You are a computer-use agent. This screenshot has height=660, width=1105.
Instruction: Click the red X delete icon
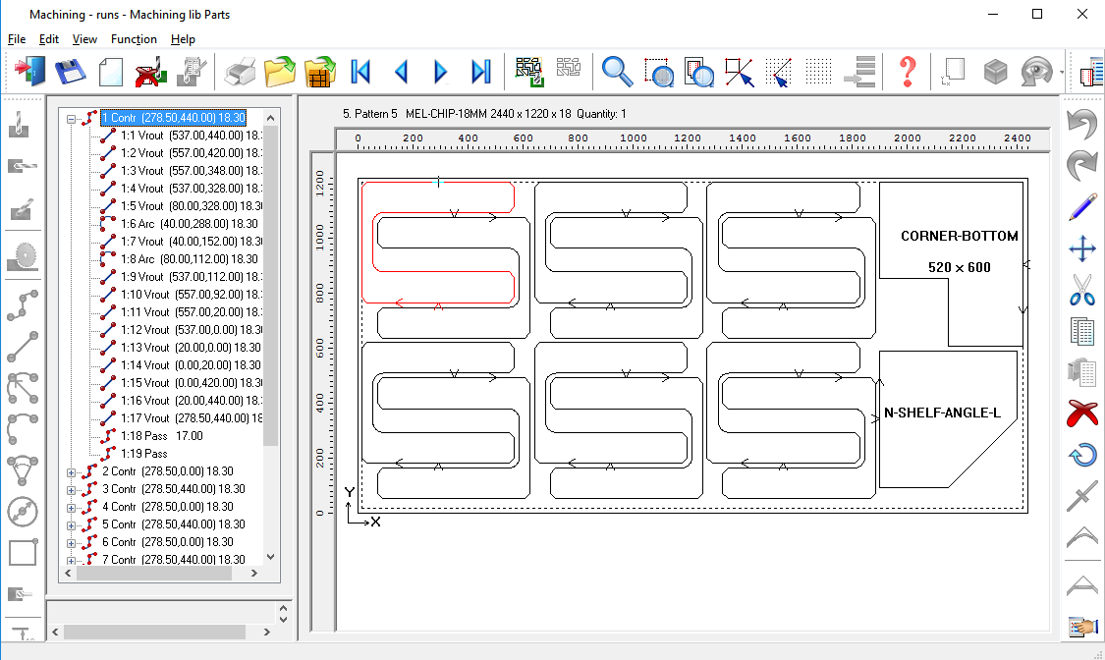tap(1082, 413)
